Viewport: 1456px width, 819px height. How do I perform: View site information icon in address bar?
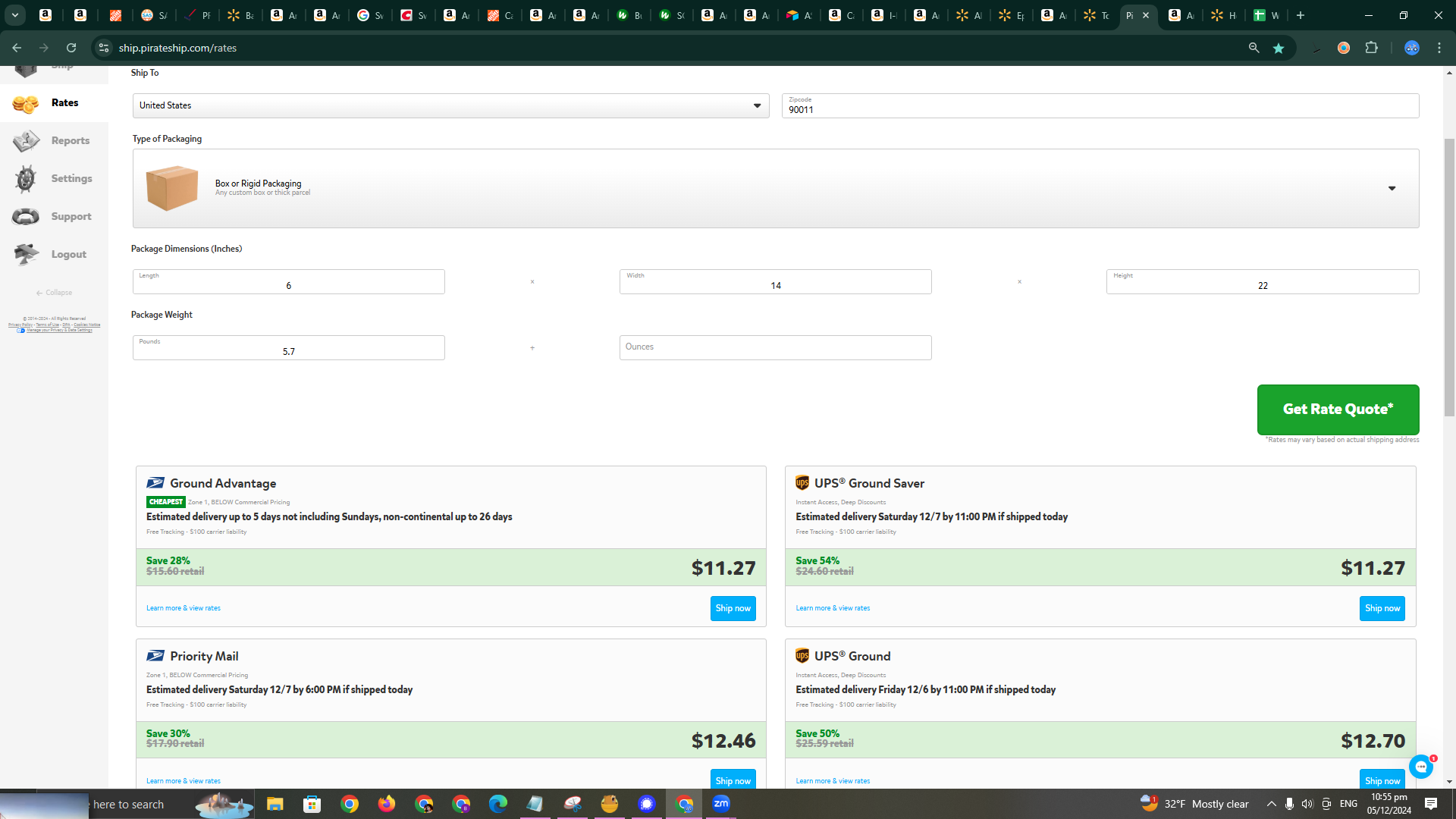tap(104, 48)
